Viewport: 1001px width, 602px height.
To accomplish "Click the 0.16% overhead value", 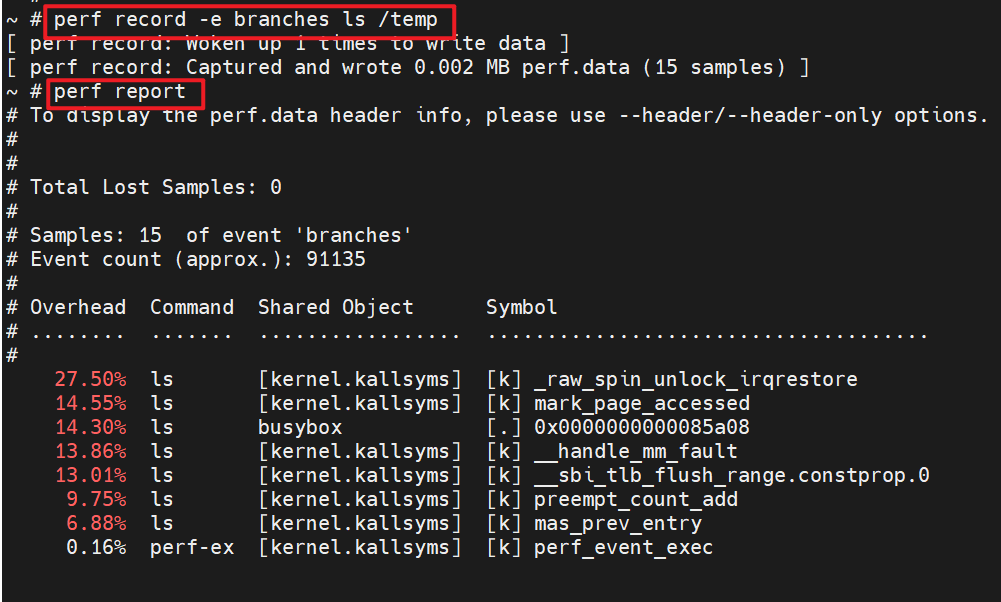I will point(96,548).
